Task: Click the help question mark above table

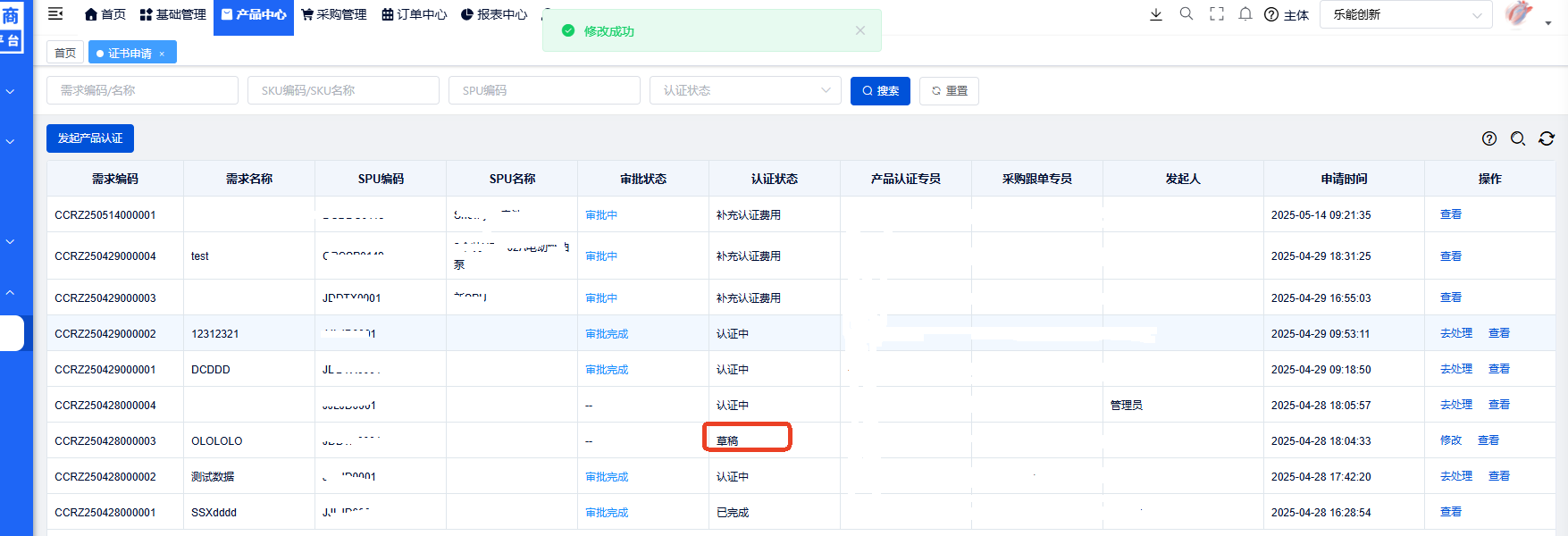Action: (x=1488, y=138)
